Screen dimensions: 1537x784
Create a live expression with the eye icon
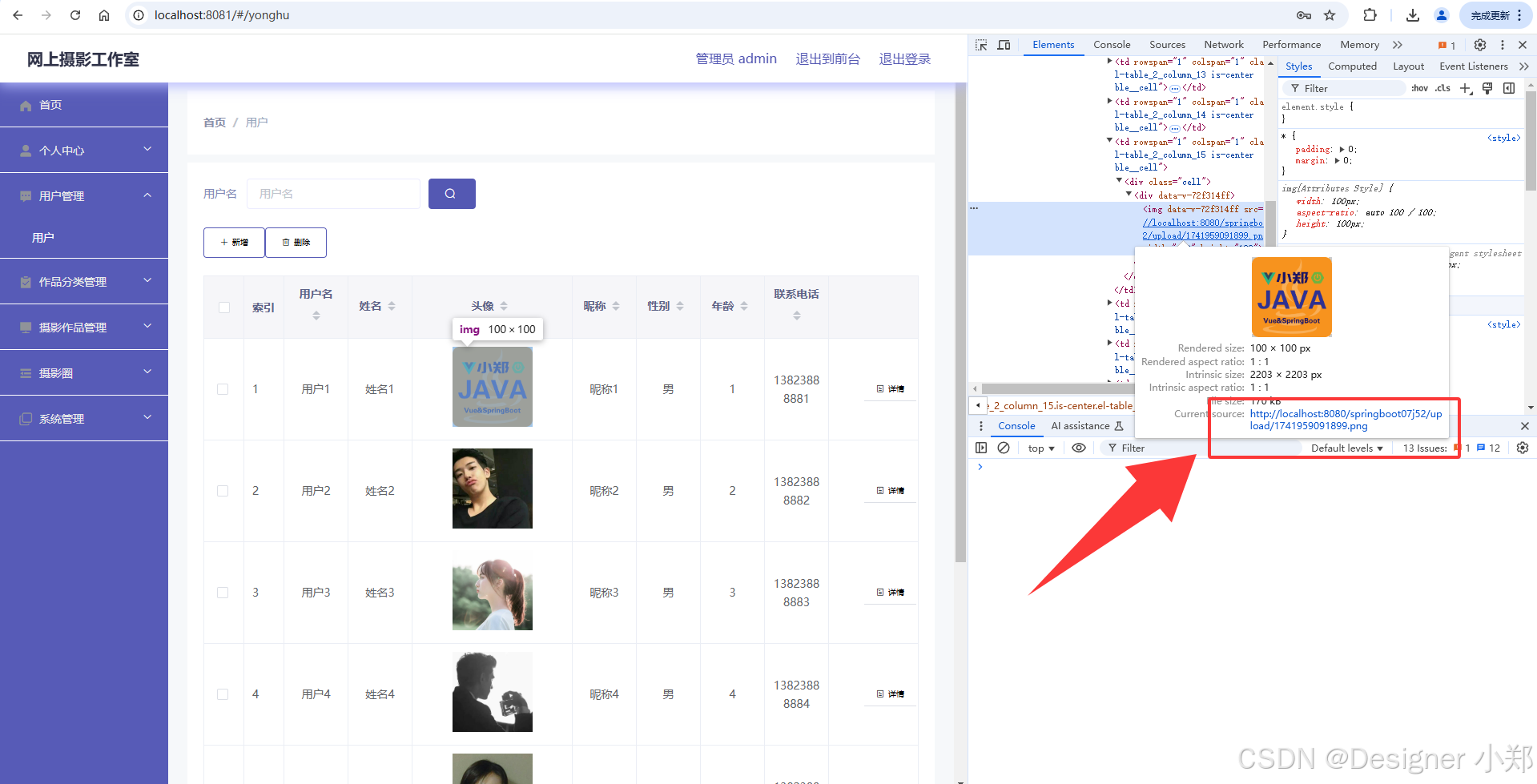tap(1078, 448)
